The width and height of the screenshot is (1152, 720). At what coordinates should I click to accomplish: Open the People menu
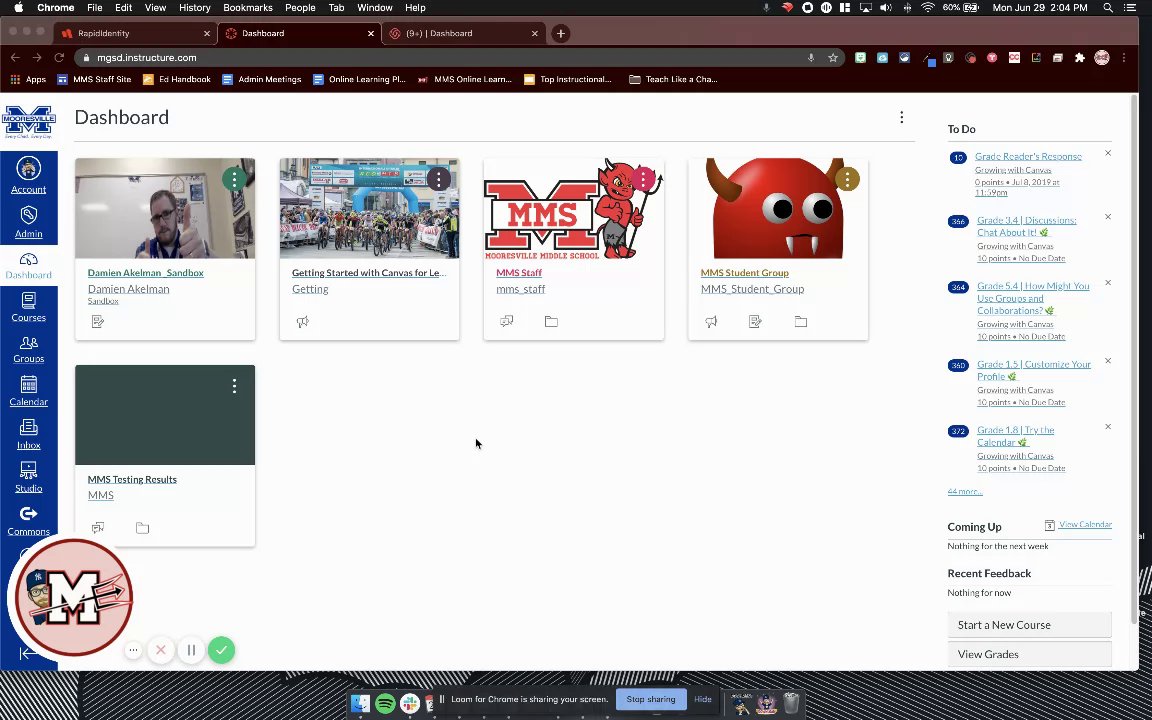coord(300,7)
